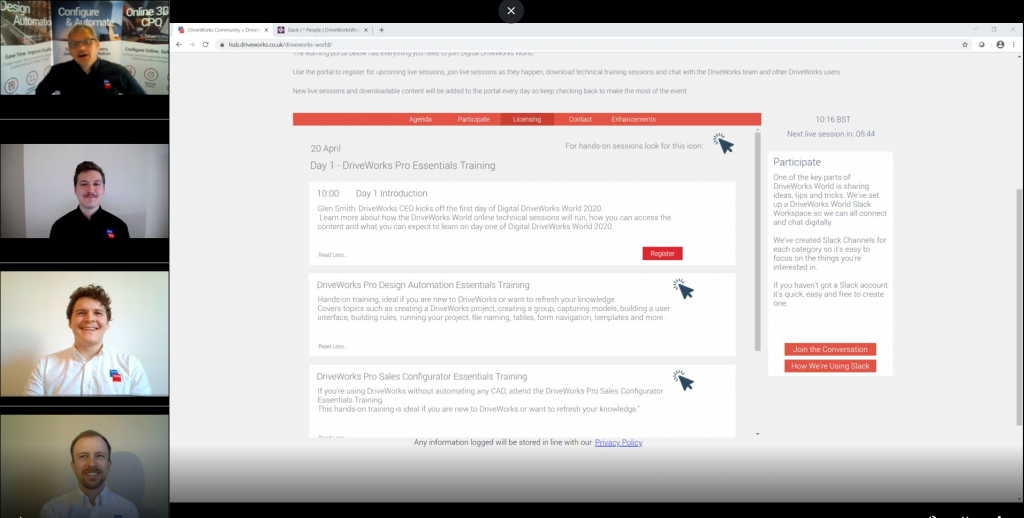Select the top presenter's video with banners

click(84, 48)
